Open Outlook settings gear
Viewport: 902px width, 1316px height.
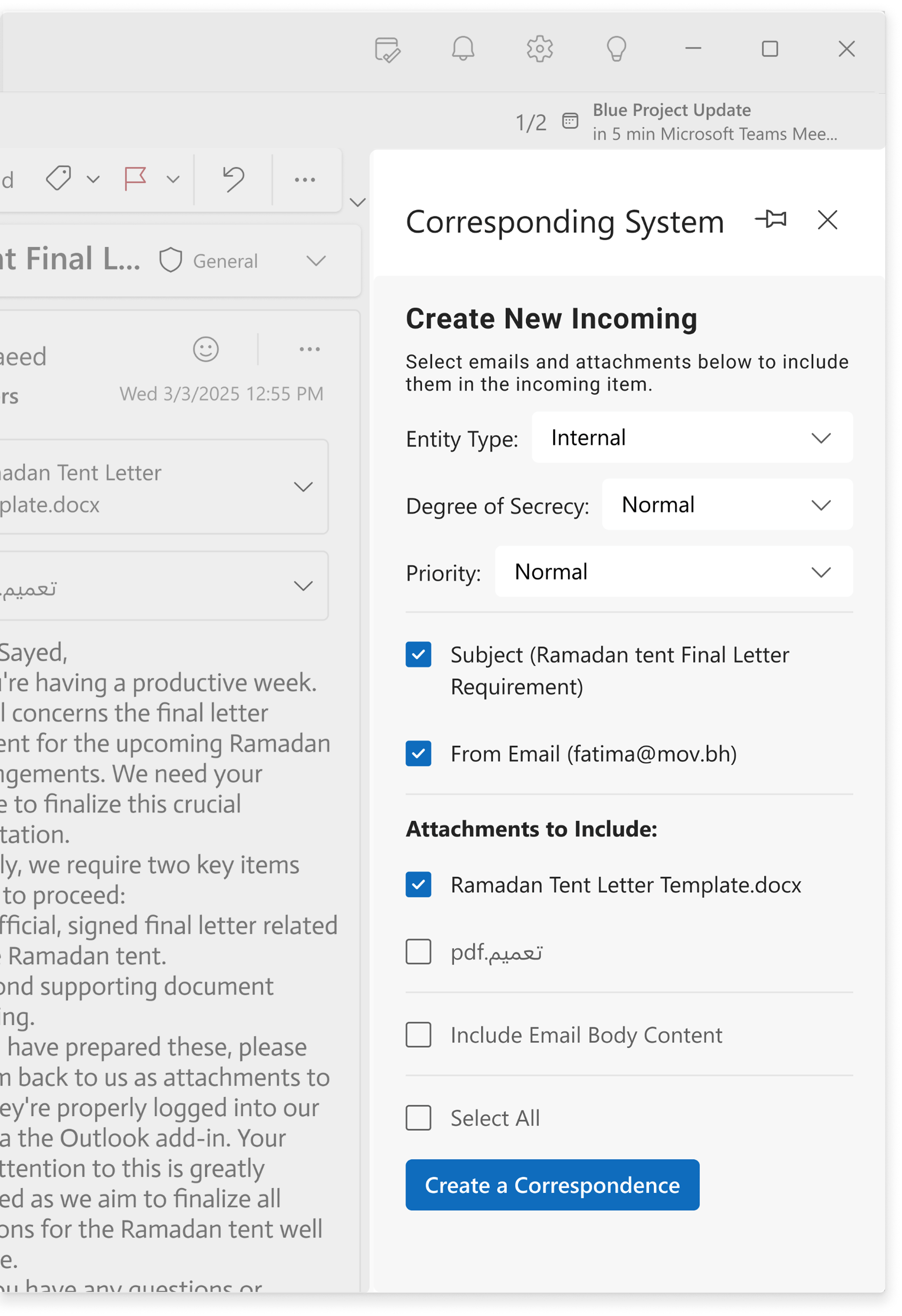tap(539, 49)
